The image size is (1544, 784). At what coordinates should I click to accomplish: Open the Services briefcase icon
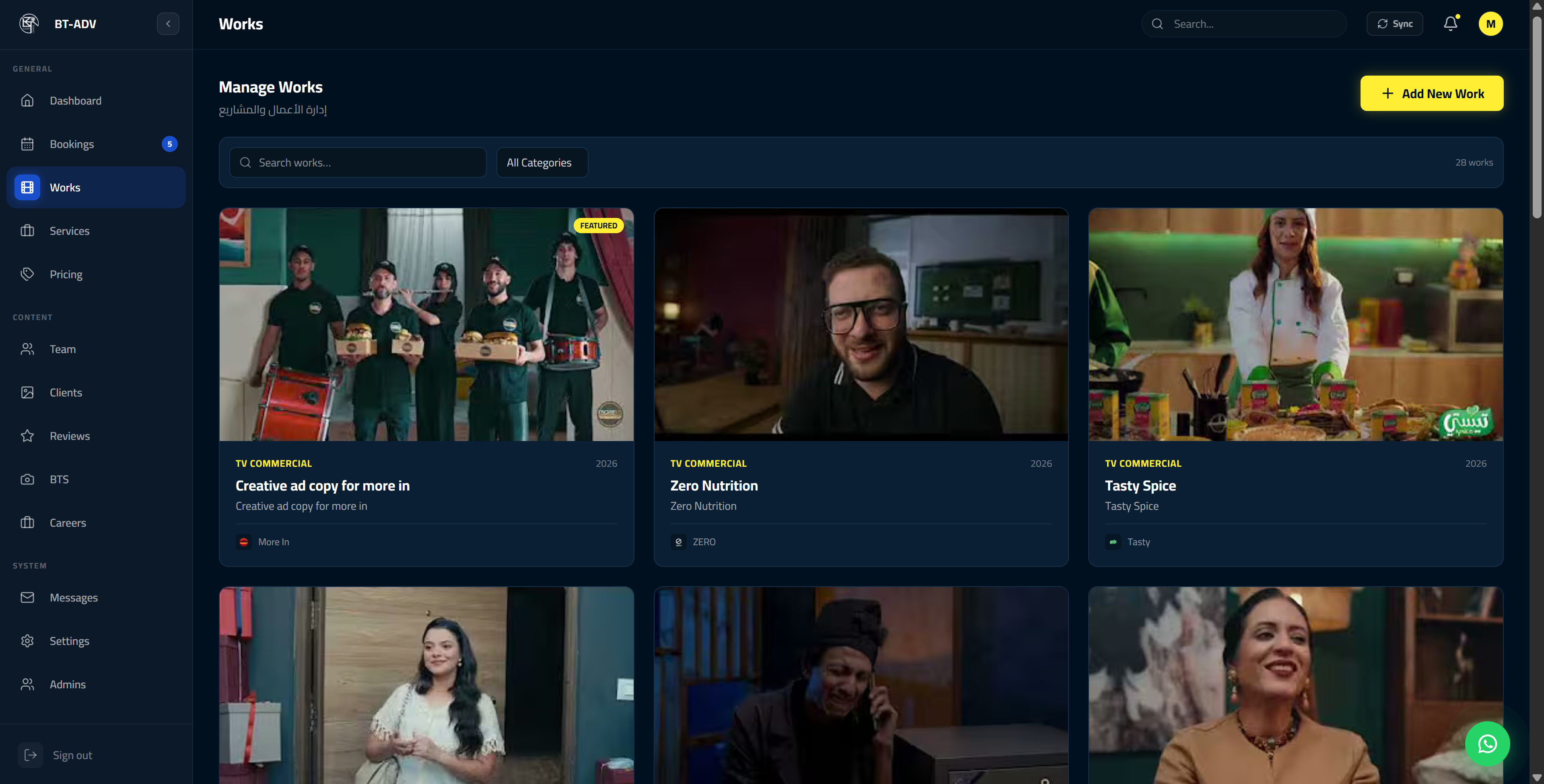[x=28, y=231]
